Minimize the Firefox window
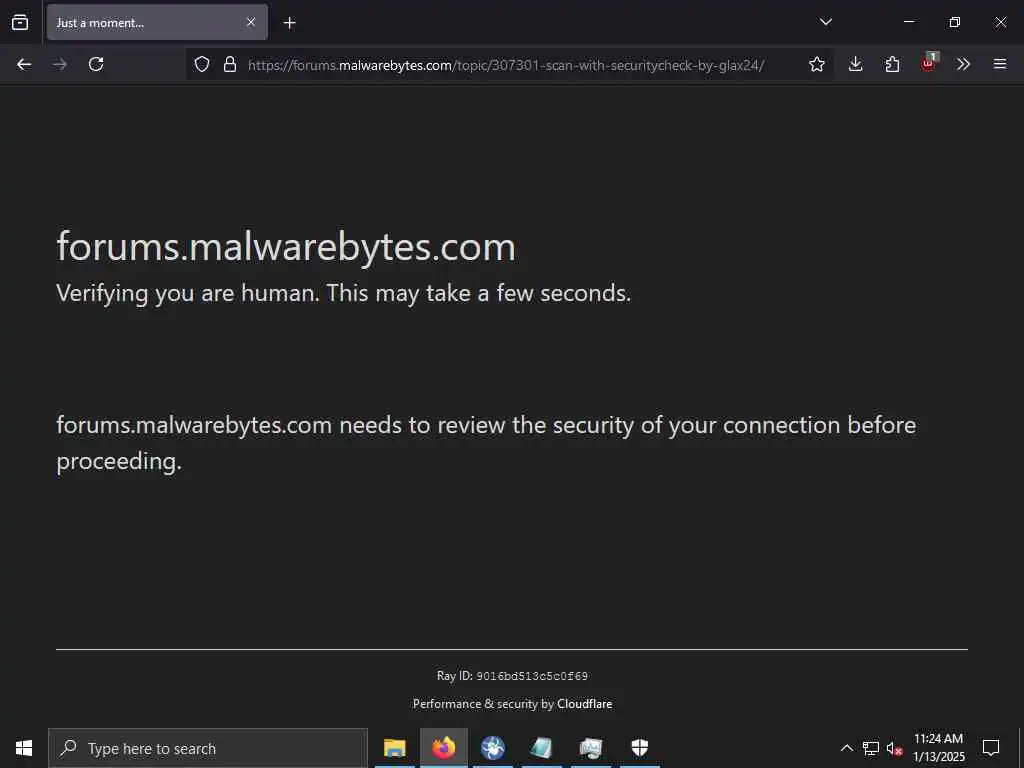Screen dimensions: 1024x768 click(x=908, y=22)
